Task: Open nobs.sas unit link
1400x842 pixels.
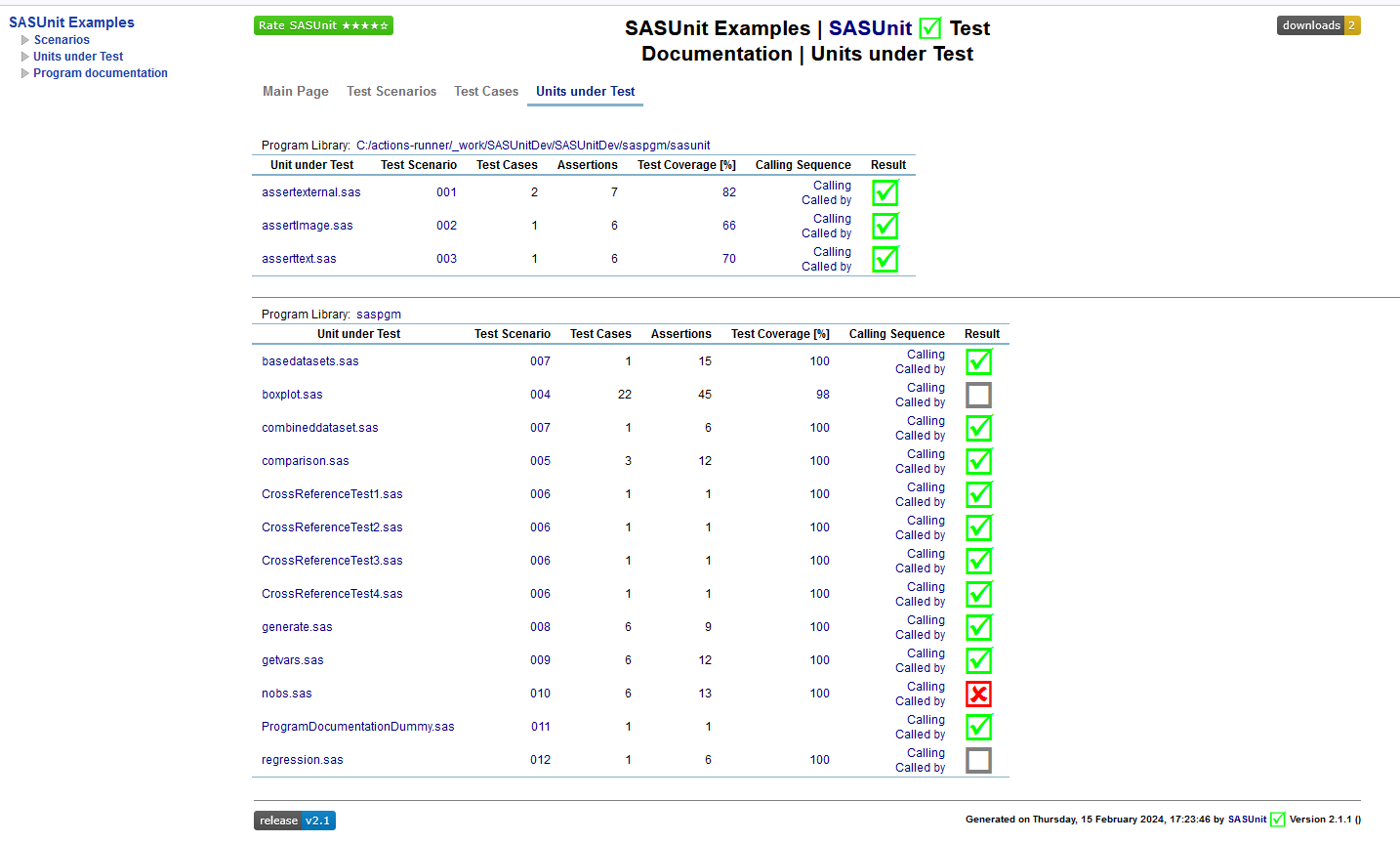Action: click(287, 694)
